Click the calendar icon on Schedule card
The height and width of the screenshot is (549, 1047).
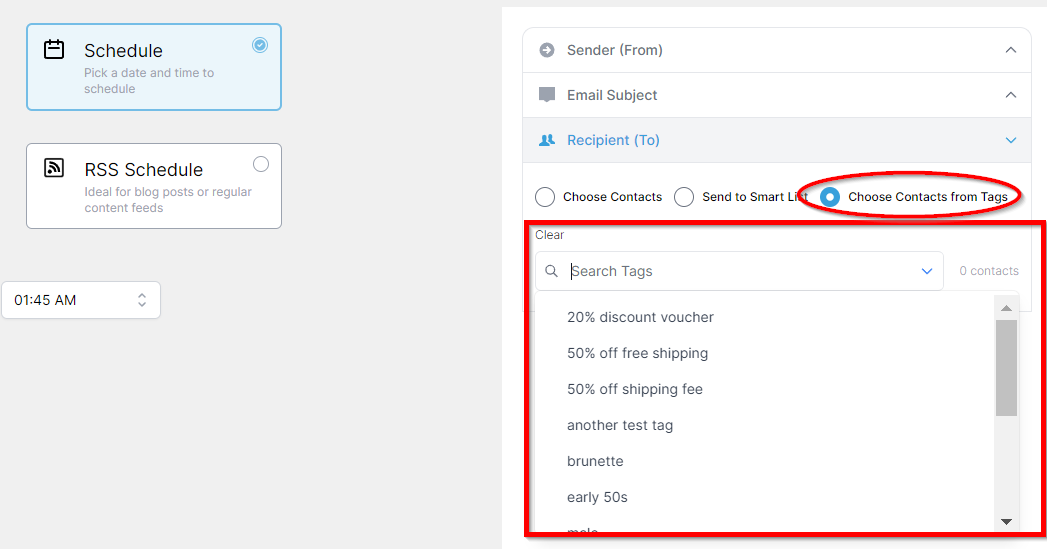[x=54, y=49]
